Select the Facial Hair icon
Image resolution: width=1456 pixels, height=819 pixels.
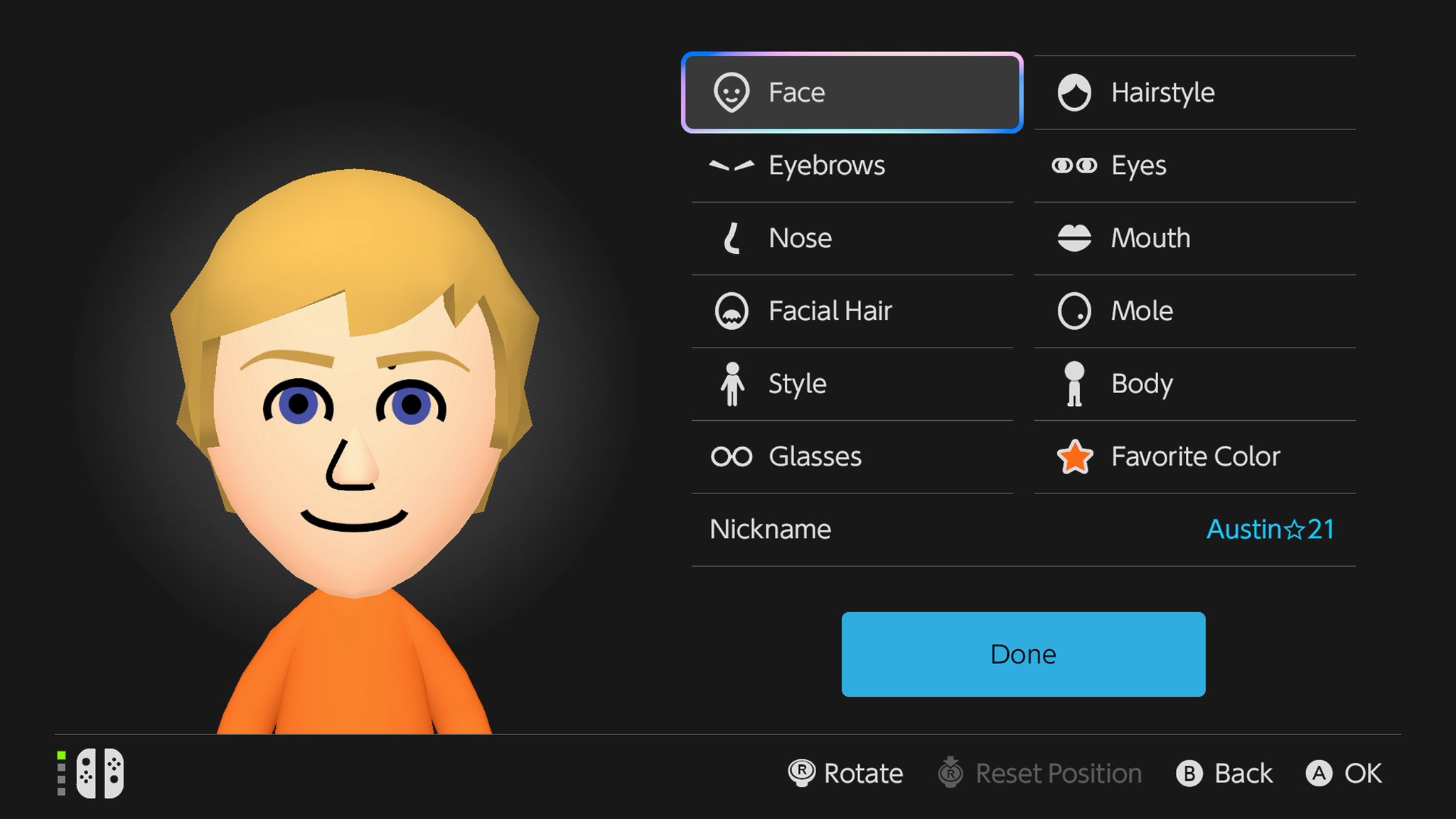point(734,311)
